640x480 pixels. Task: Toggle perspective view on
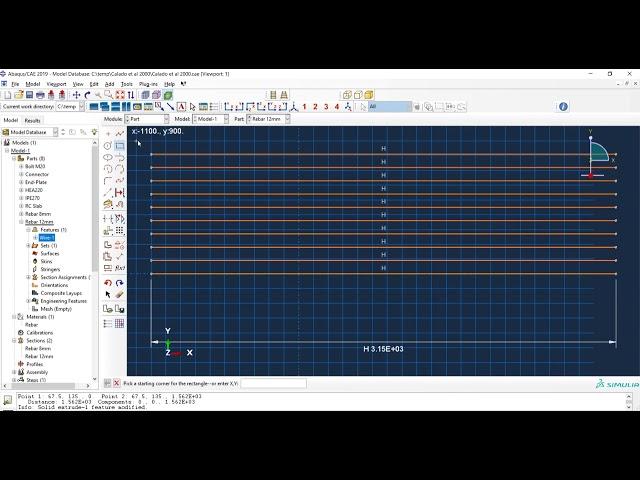(x=284, y=95)
